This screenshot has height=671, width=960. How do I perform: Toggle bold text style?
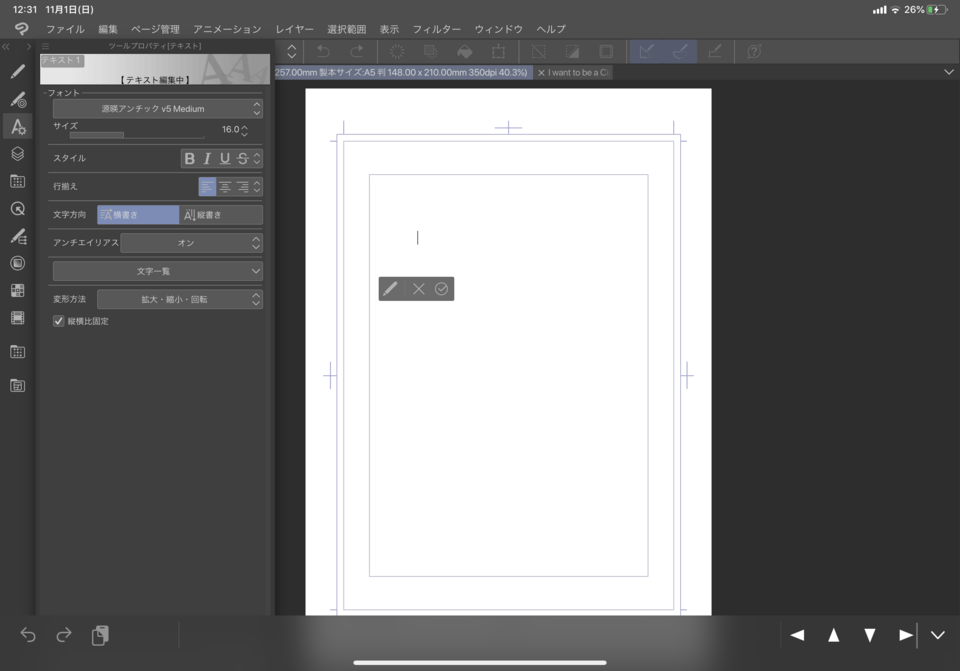point(189,158)
